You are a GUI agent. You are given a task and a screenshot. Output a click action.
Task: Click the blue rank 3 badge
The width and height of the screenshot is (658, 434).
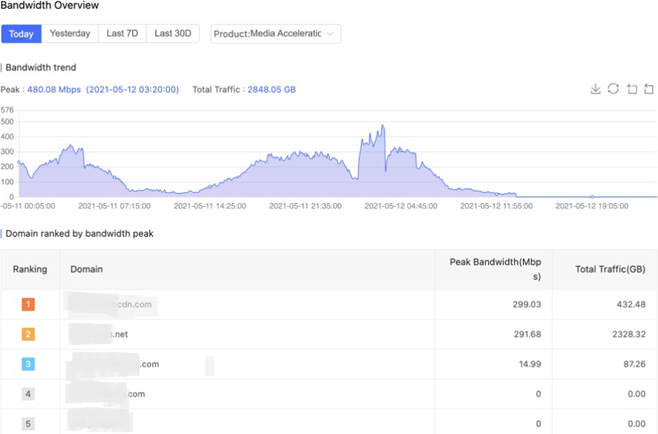click(28, 364)
